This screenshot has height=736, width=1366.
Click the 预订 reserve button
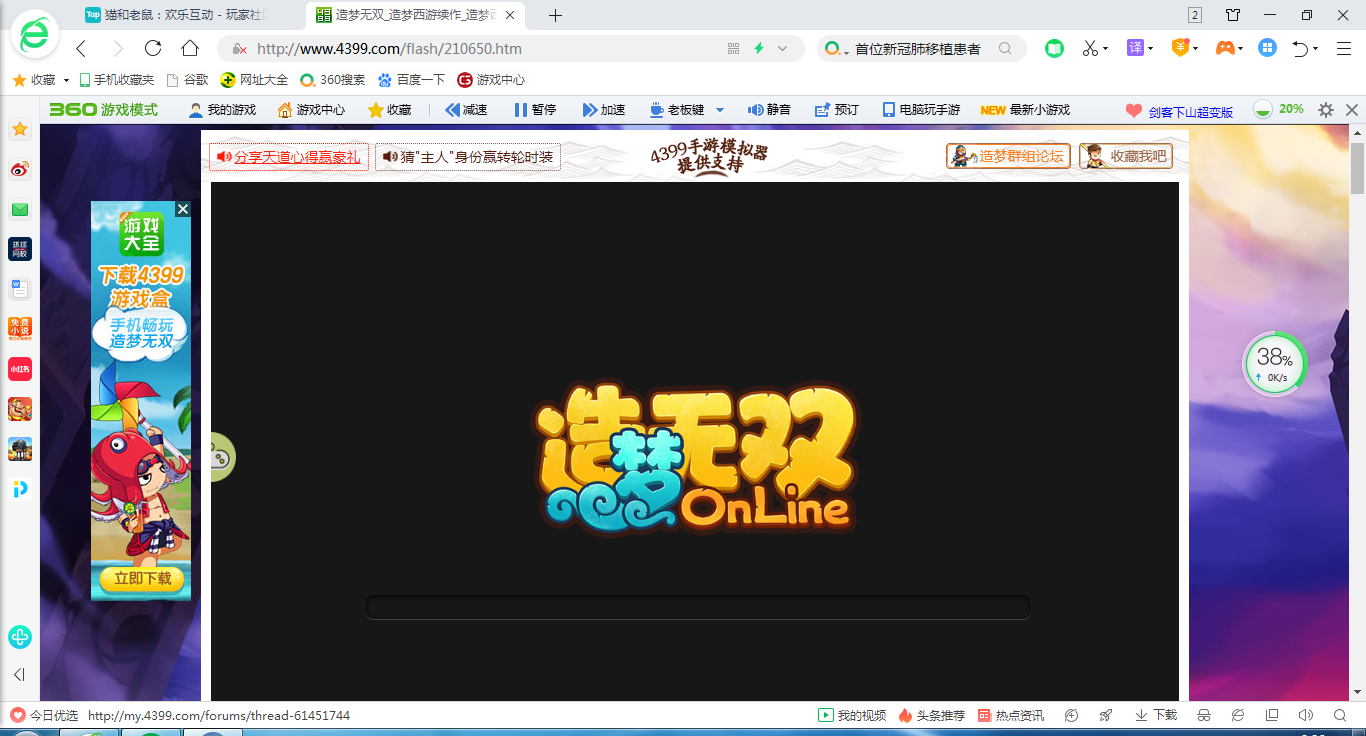pyautogui.click(x=837, y=110)
